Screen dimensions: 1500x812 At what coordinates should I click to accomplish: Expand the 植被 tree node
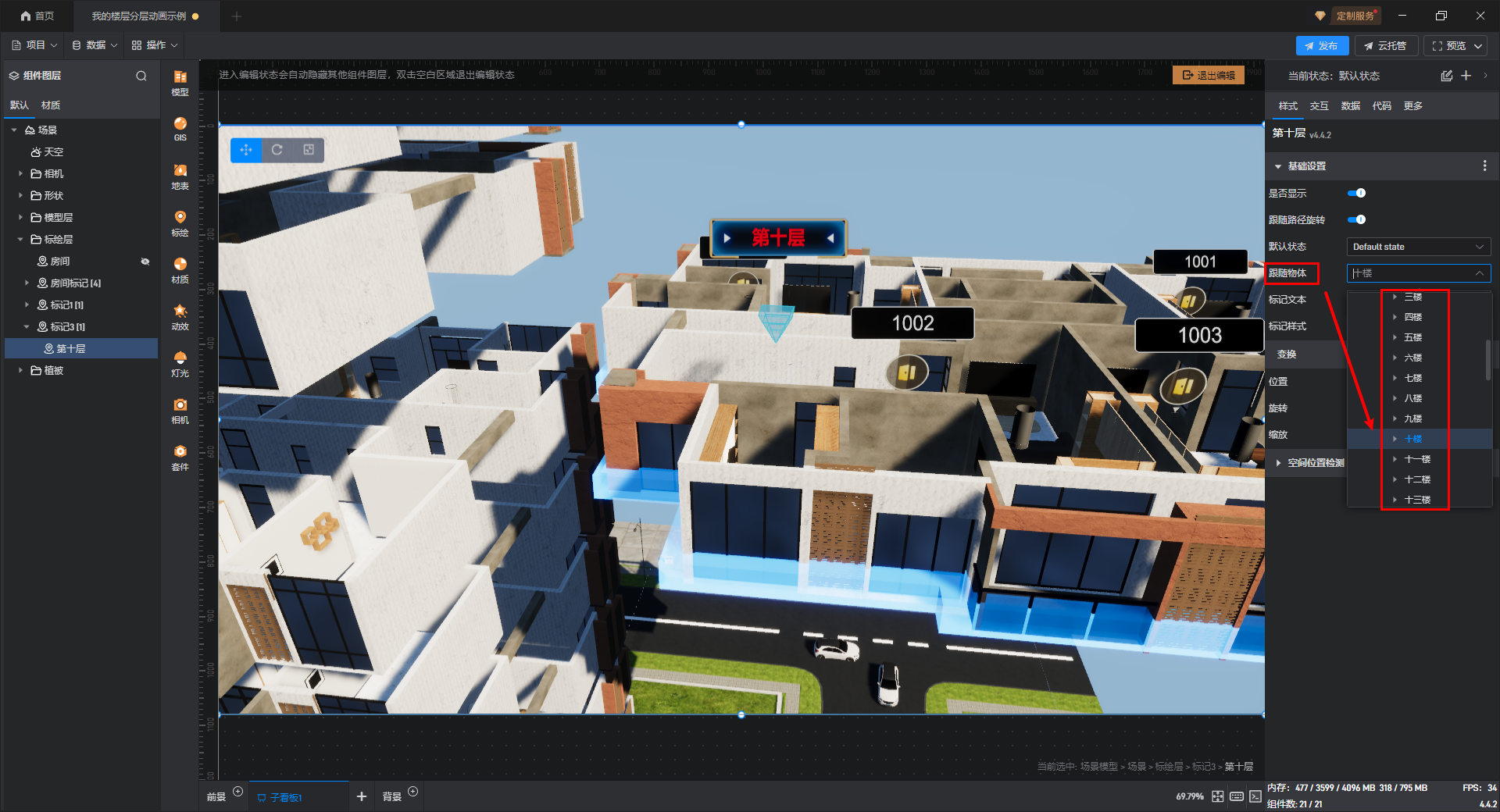pyautogui.click(x=20, y=371)
